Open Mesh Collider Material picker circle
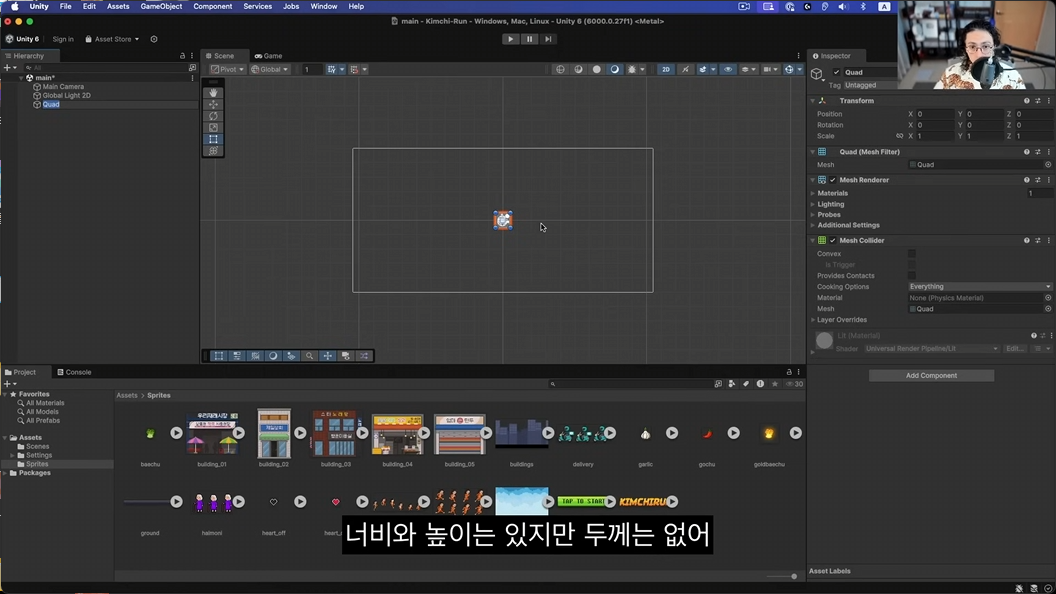The image size is (1056, 594). click(1048, 298)
